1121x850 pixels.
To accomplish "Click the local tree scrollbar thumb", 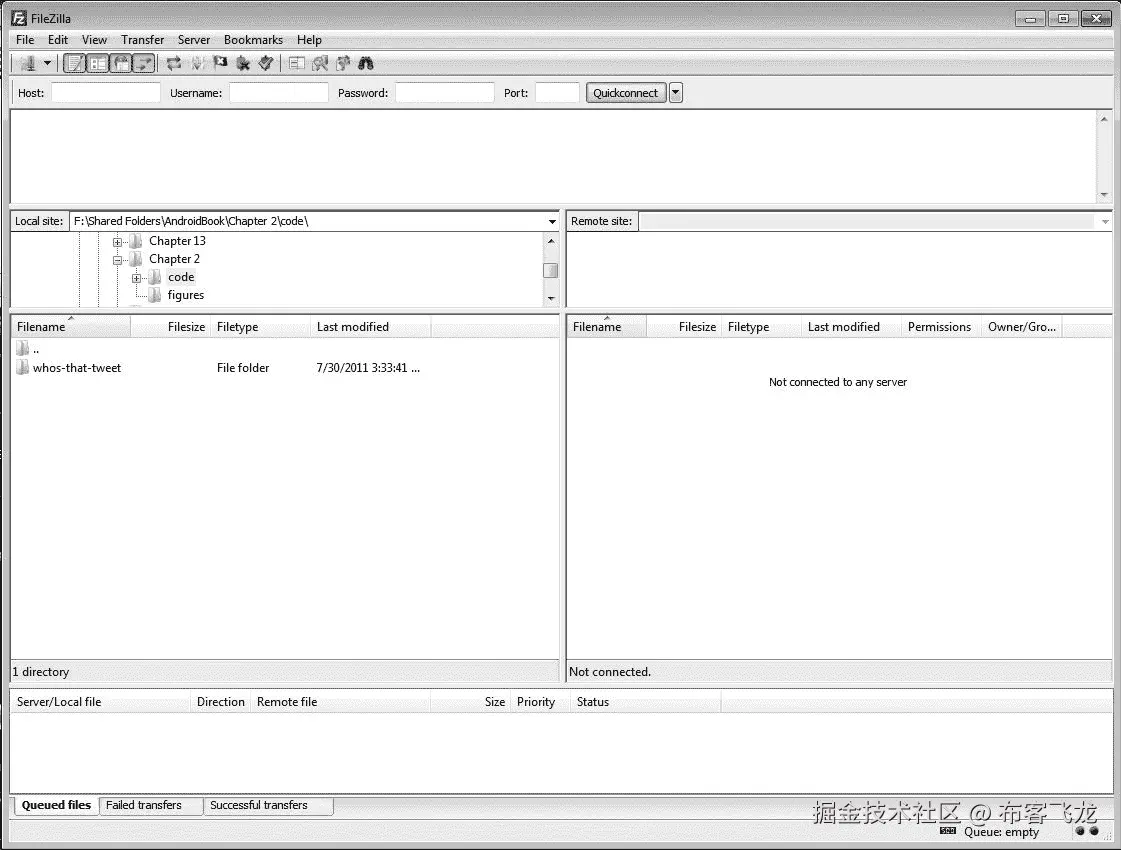I will 550,271.
